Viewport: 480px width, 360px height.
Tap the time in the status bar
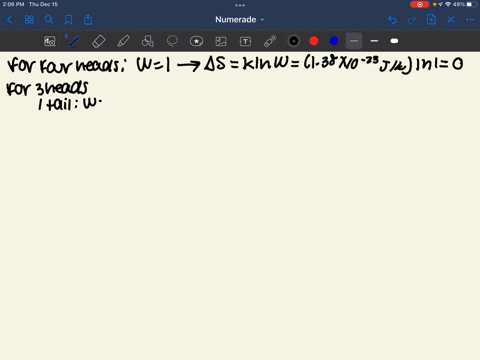click(13, 4)
